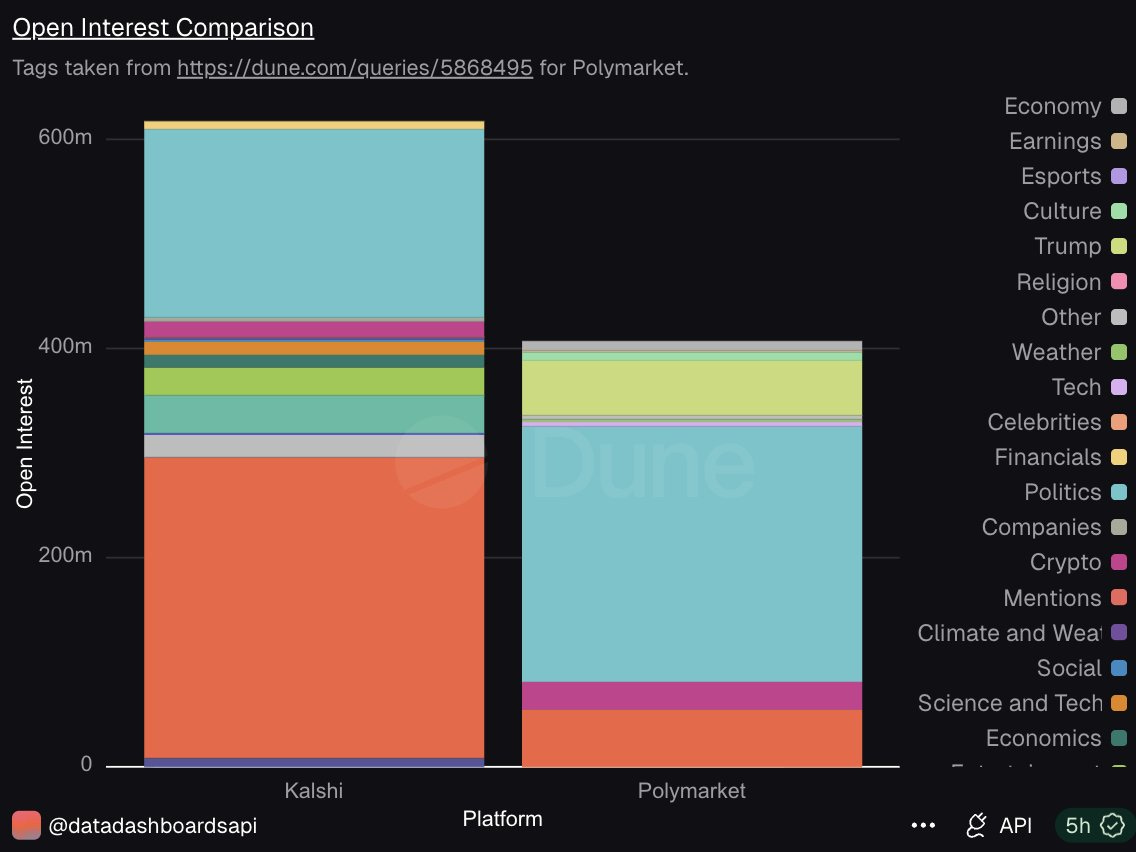Click the verified checkmark icon beside 5h
Viewport: 1136px width, 852px height.
1112,825
